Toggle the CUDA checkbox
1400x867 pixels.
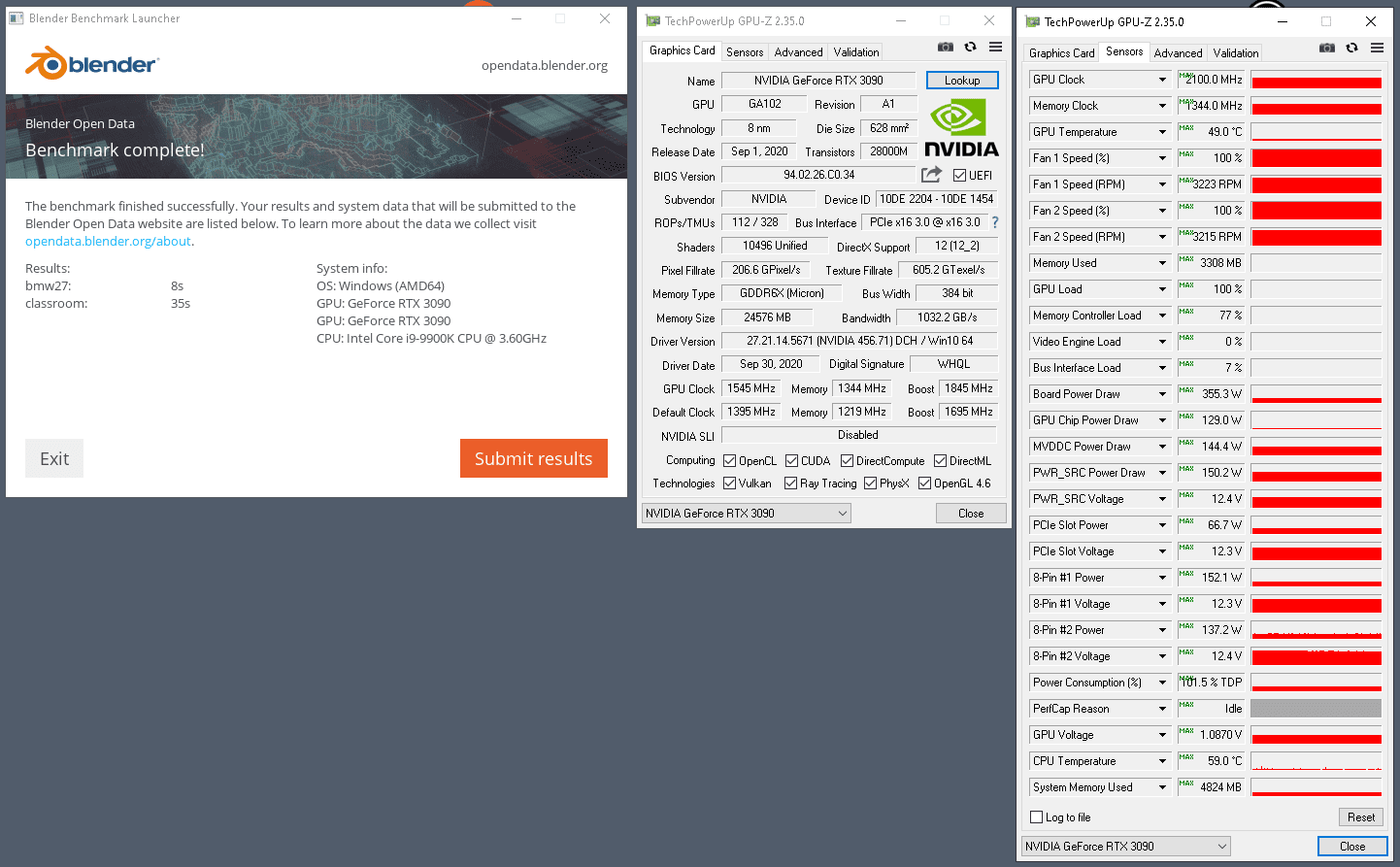coord(791,461)
